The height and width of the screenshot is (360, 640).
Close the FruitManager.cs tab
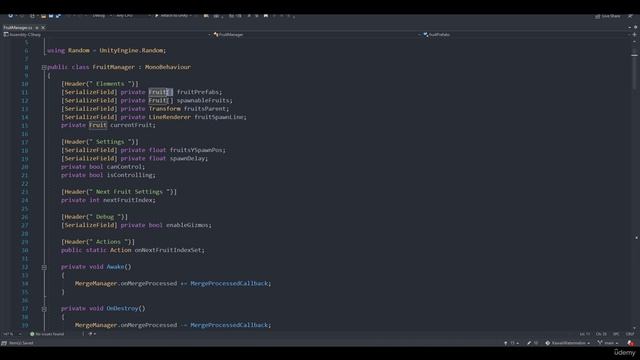point(43,28)
